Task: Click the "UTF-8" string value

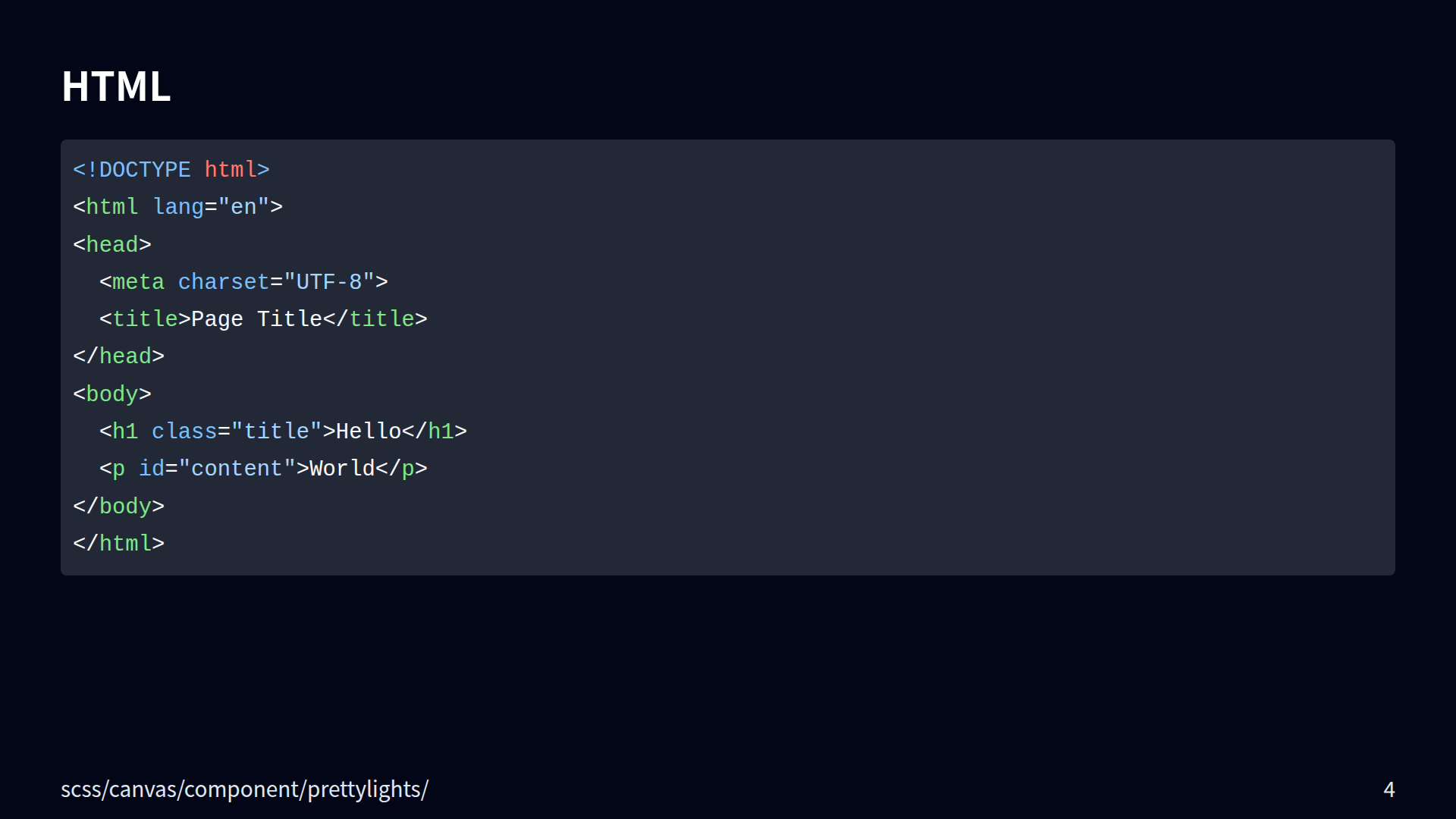Action: [329, 282]
